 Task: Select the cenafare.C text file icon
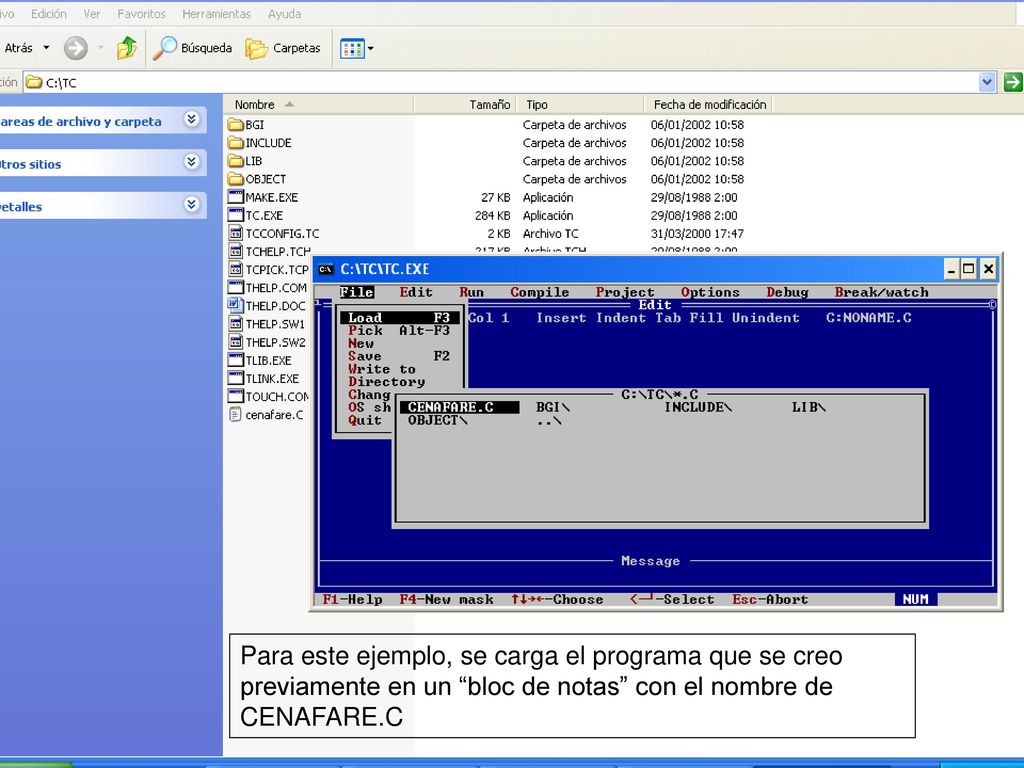point(236,415)
